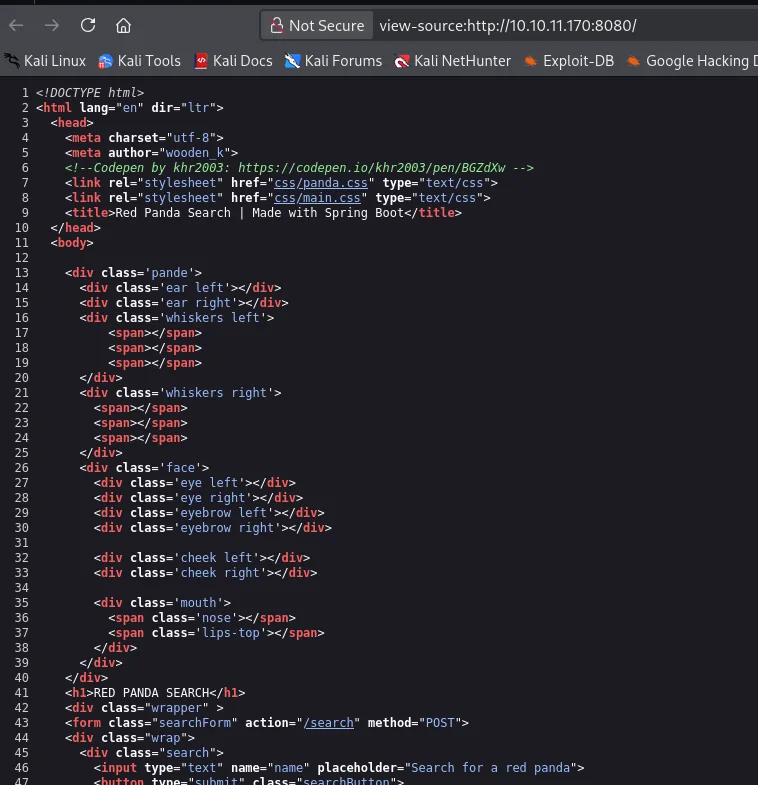Click the 'eyebrow right' class text
The width and height of the screenshot is (758, 785).
tap(227, 528)
